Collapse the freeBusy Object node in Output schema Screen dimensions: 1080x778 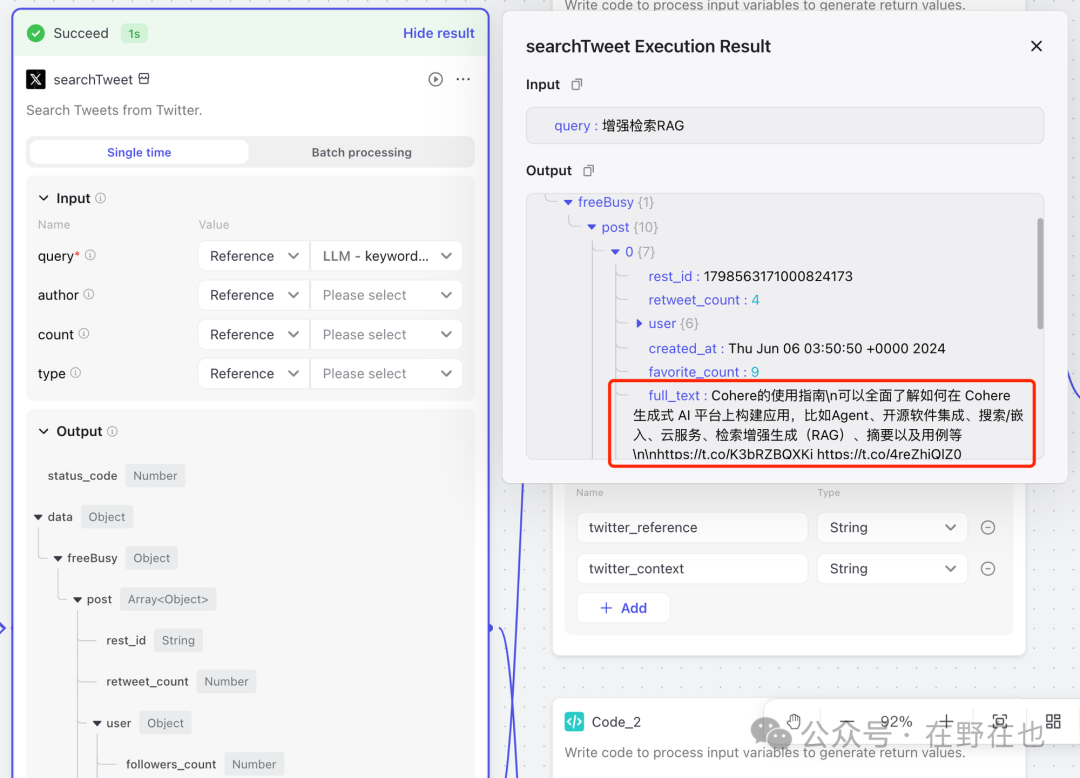pyautogui.click(x=58, y=558)
